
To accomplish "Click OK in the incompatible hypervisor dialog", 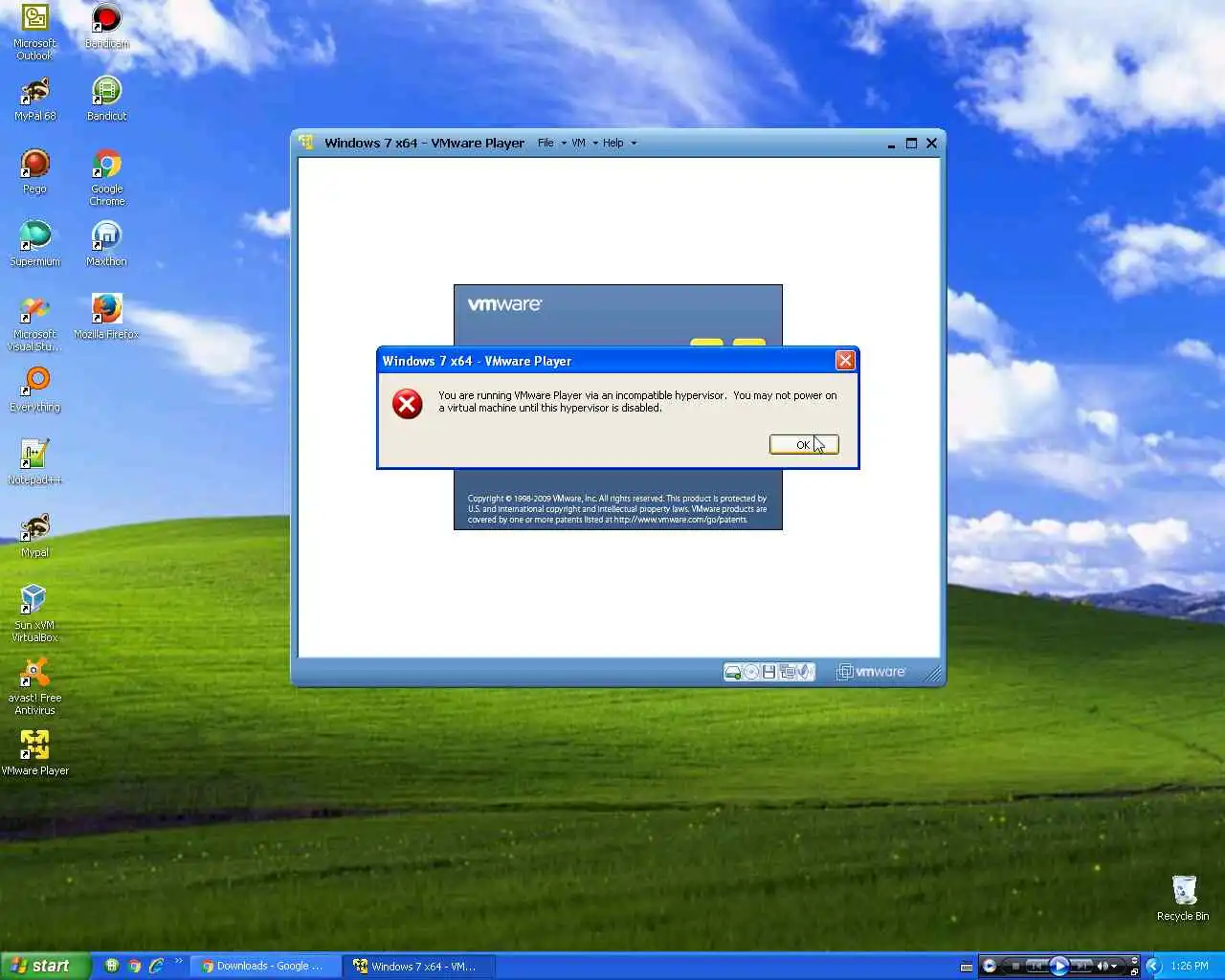I will pyautogui.click(x=804, y=444).
